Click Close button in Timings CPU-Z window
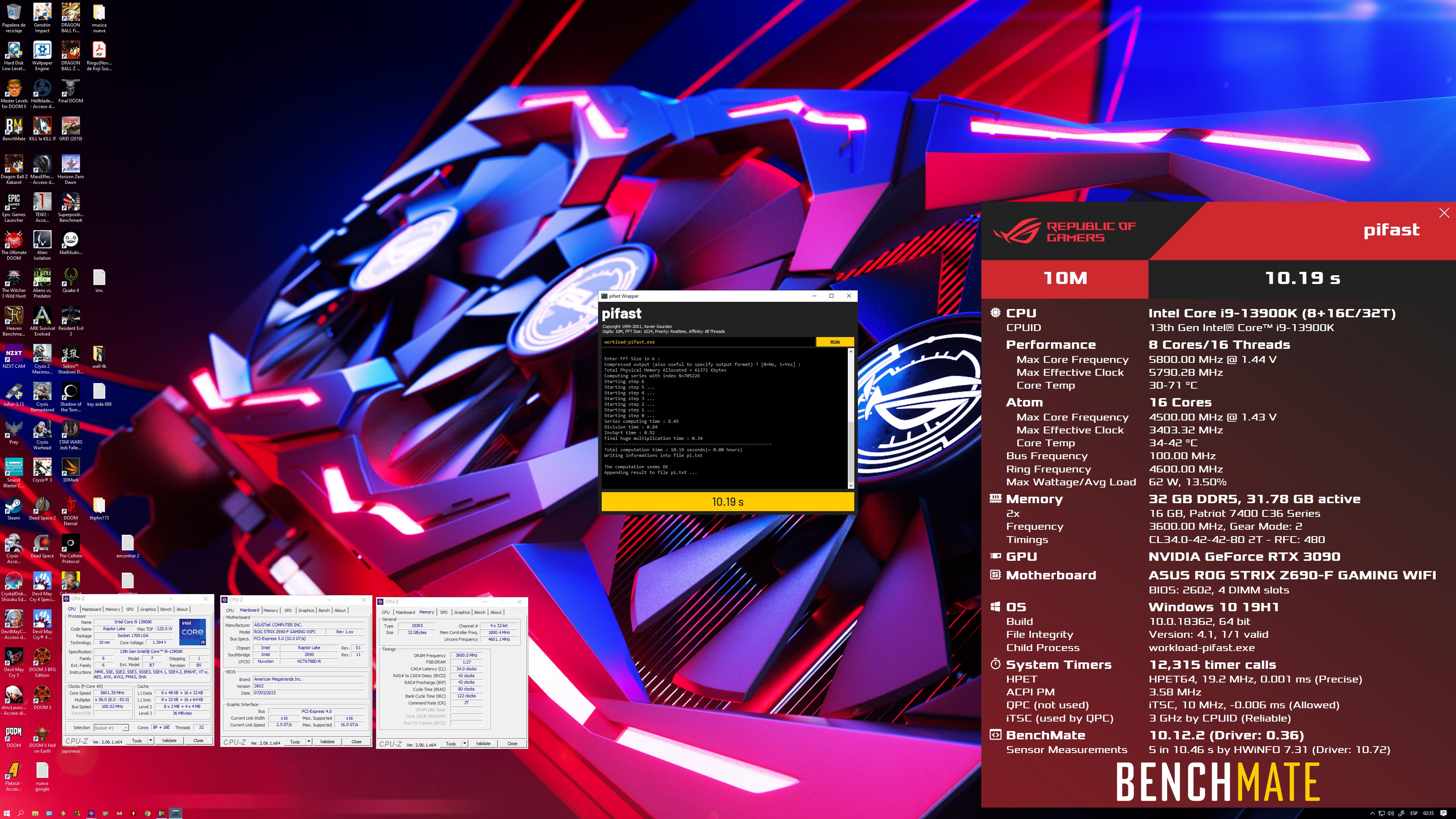This screenshot has height=819, width=1456. tap(512, 744)
